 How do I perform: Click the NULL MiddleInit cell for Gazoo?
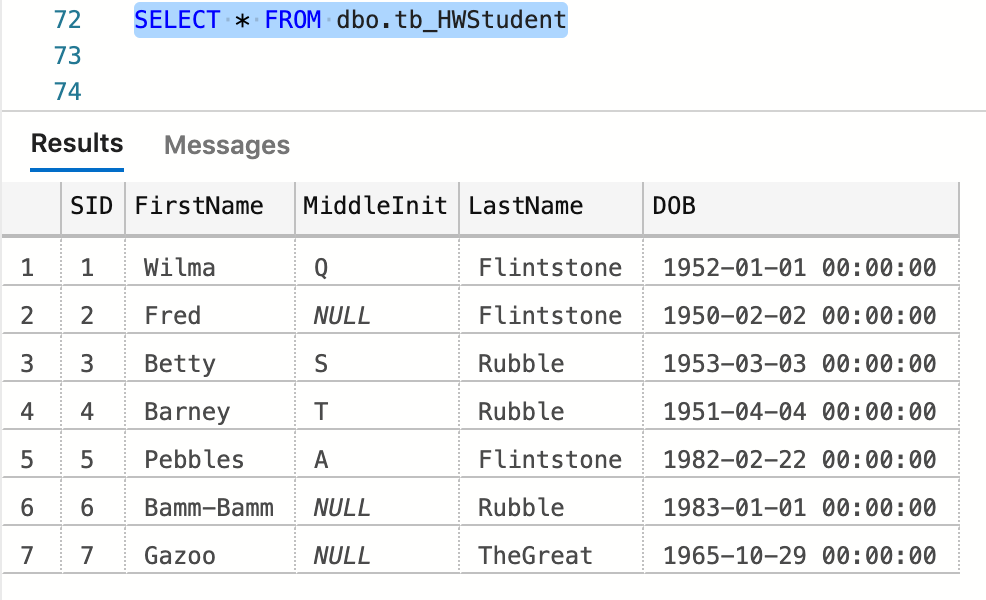tap(340, 554)
